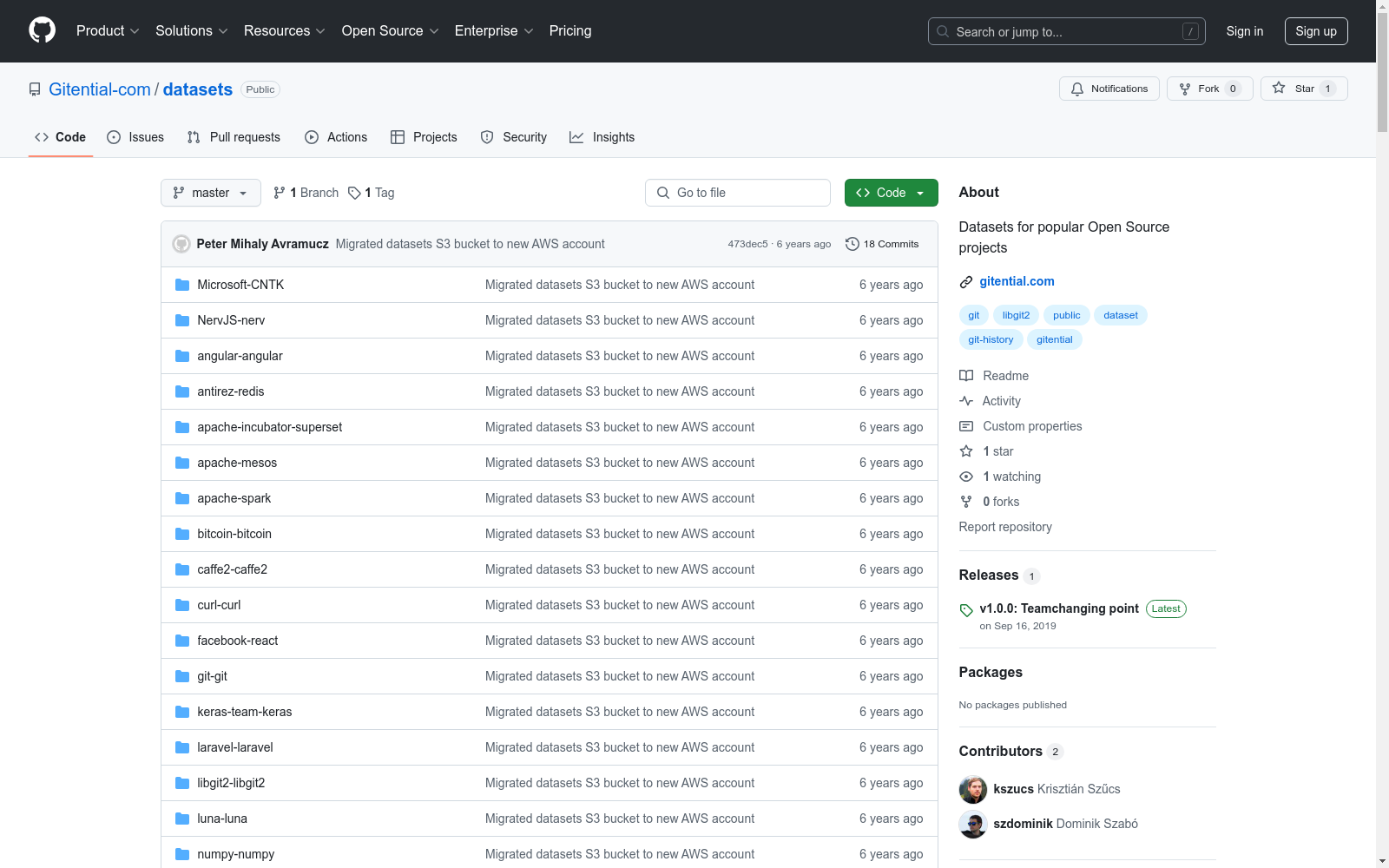Open the Resources dropdown menu

tap(285, 30)
